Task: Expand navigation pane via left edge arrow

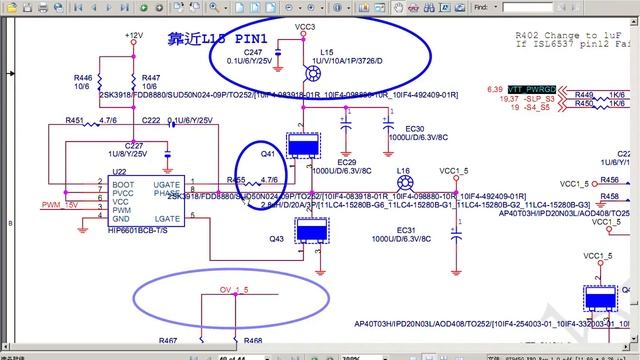Action: [11, 73]
